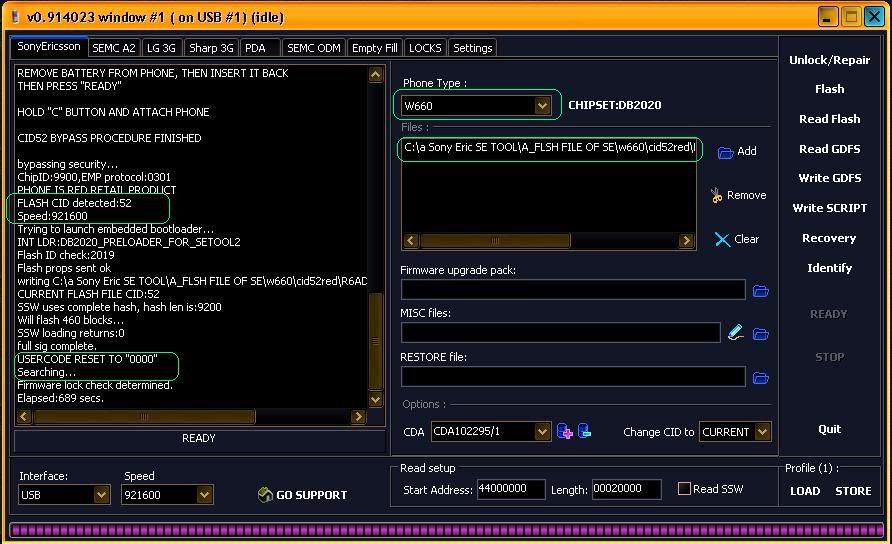Open the Change CID to dropdown

(x=762, y=431)
